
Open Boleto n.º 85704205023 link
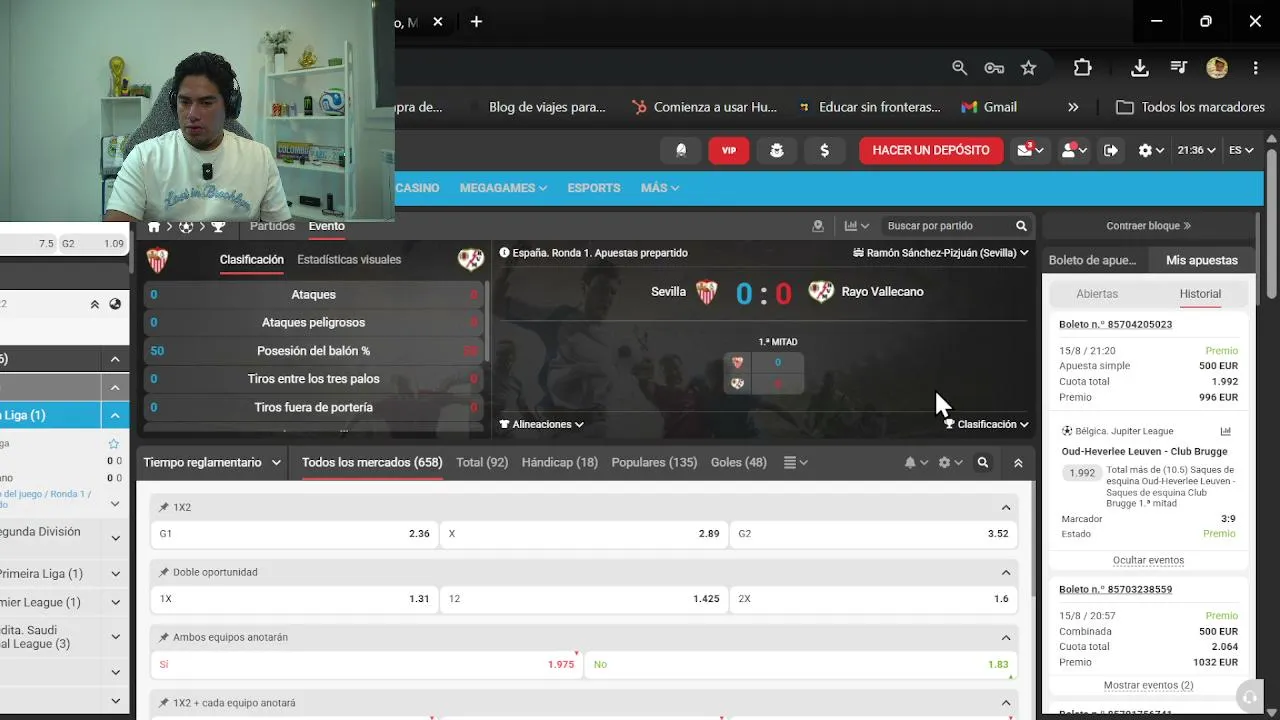1115,324
